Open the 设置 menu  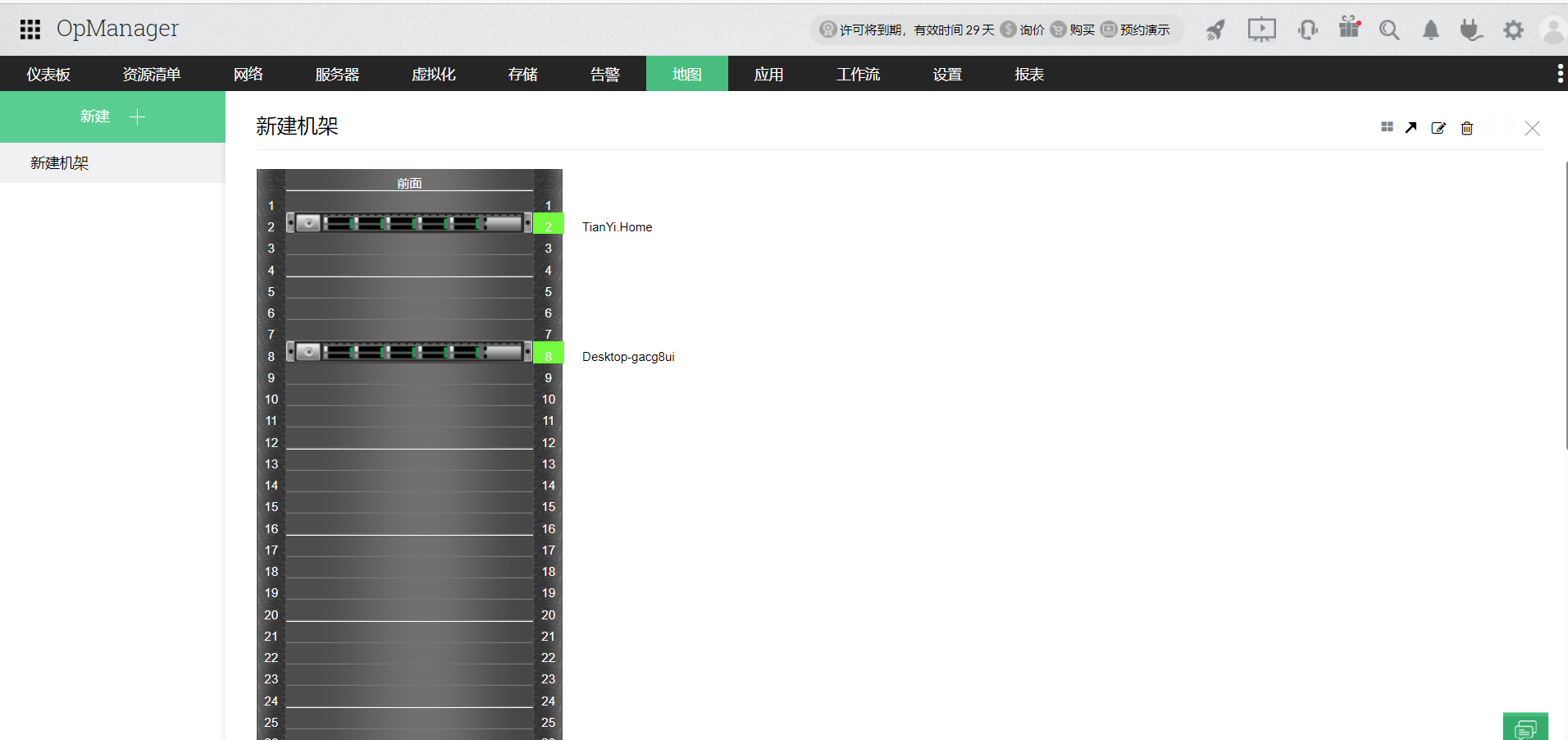pyautogui.click(x=947, y=74)
